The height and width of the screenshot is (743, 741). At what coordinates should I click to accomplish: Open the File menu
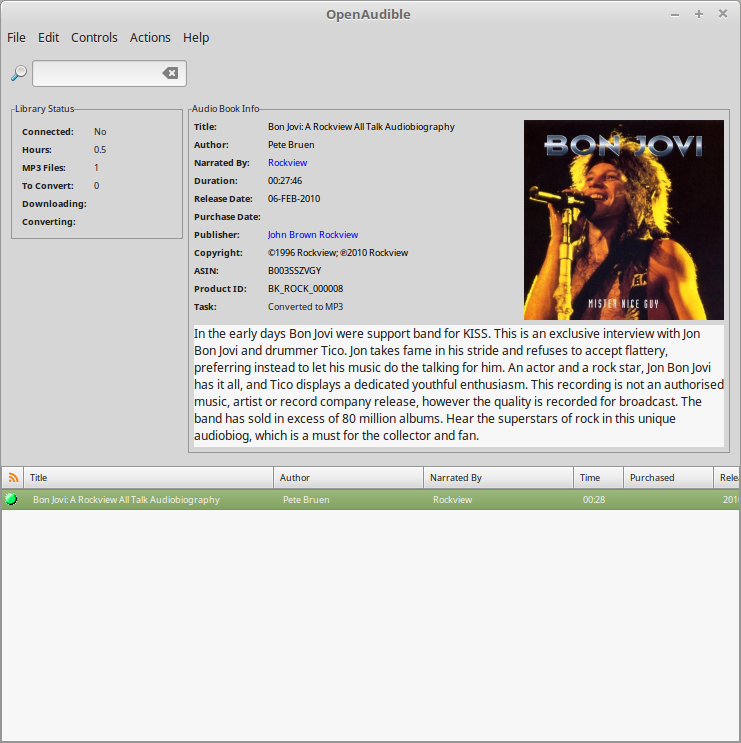click(16, 37)
